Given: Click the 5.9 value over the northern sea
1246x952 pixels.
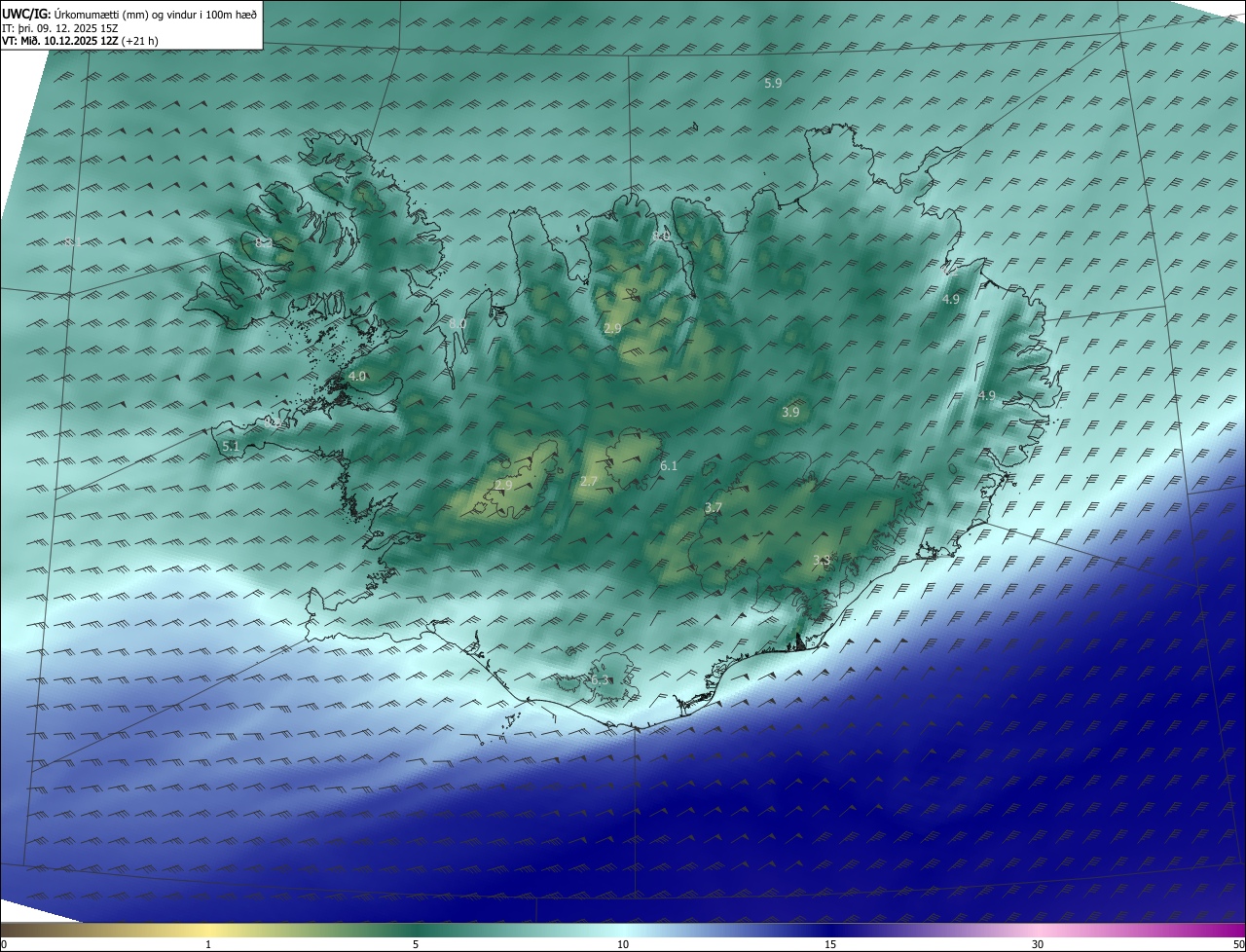Looking at the screenshot, I should tap(773, 84).
